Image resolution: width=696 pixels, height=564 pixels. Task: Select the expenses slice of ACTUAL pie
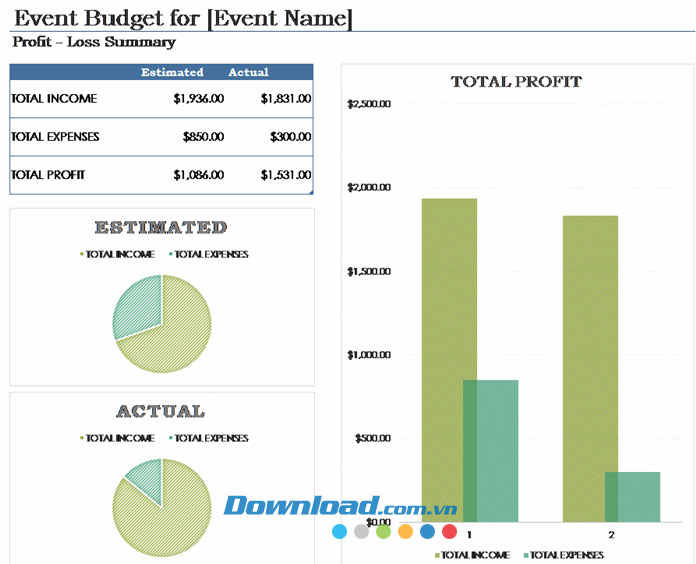pyautogui.click(x=148, y=477)
